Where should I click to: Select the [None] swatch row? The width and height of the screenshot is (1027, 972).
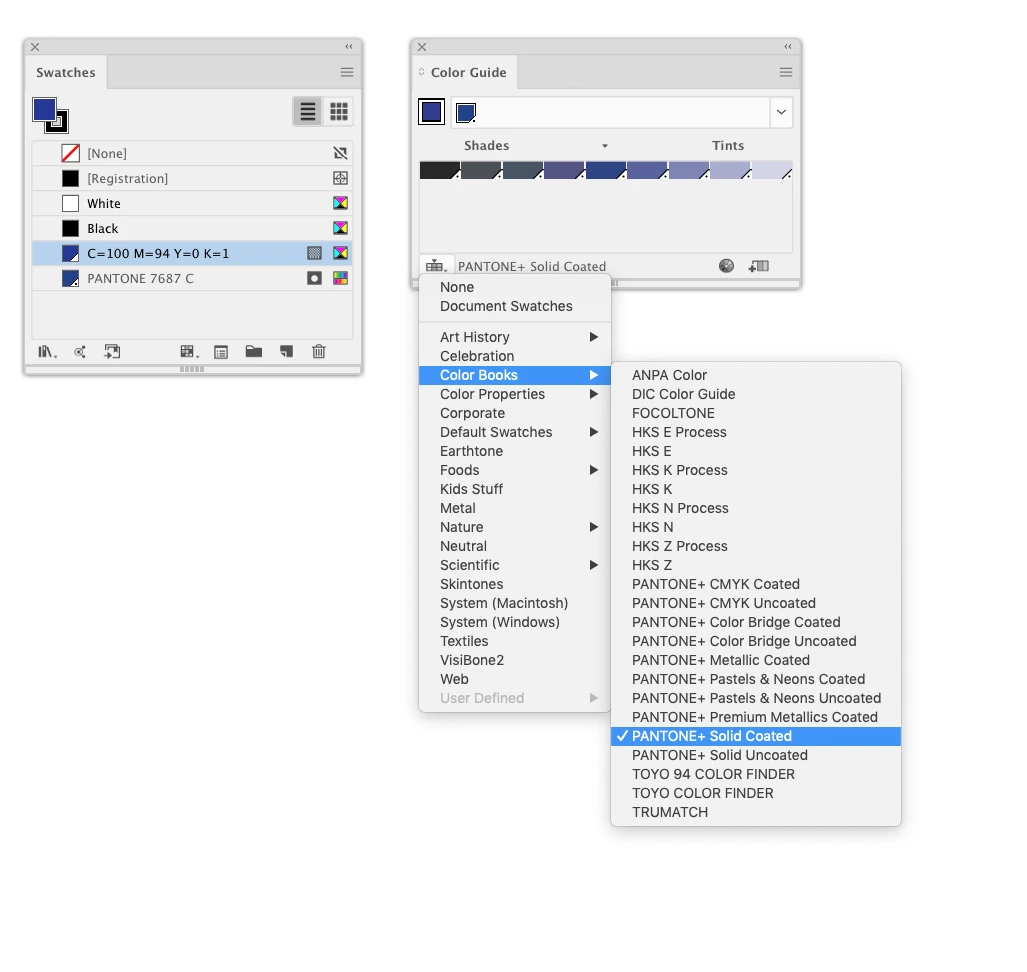point(192,153)
